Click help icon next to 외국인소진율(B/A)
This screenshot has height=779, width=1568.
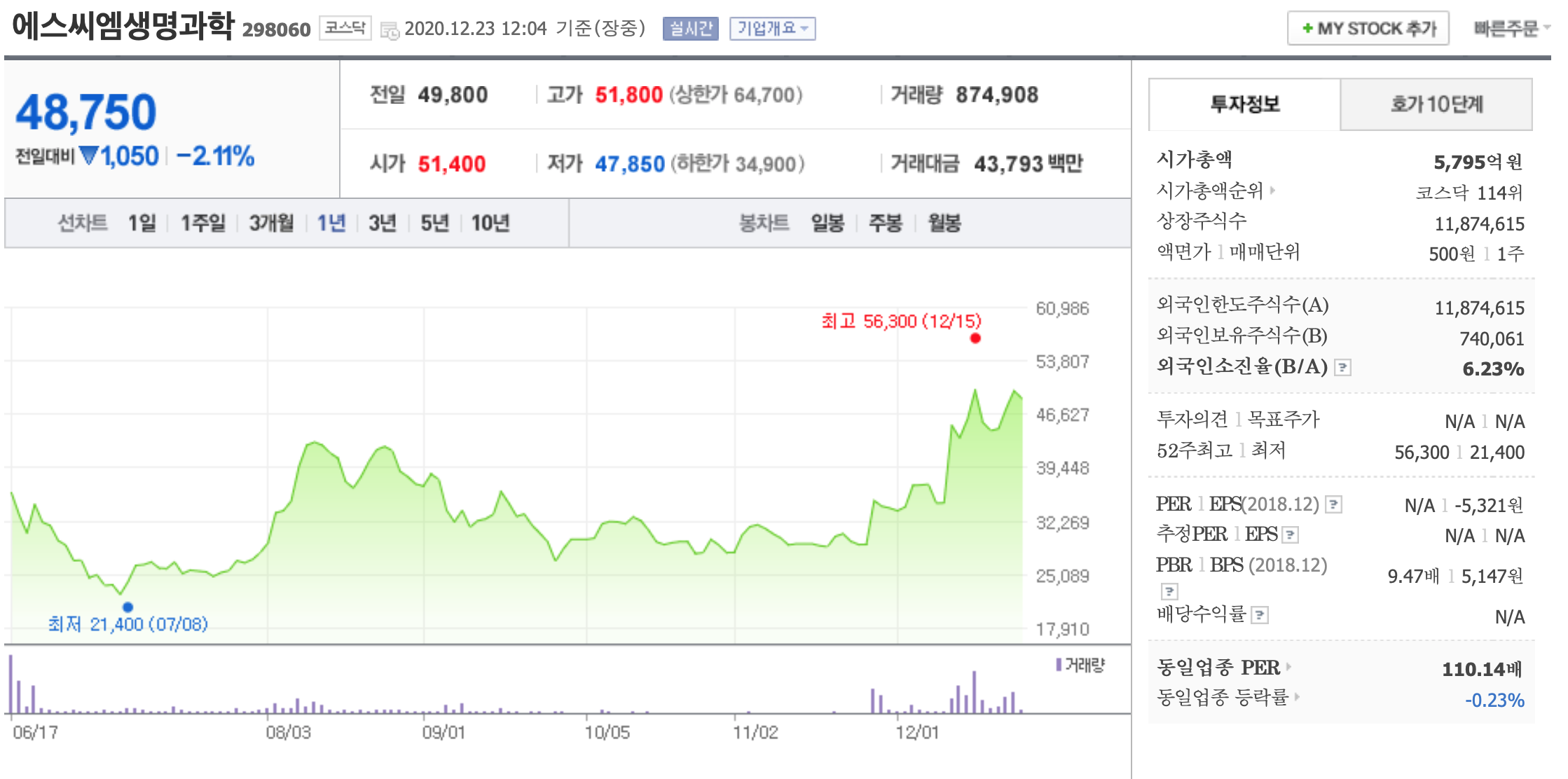point(1342,368)
